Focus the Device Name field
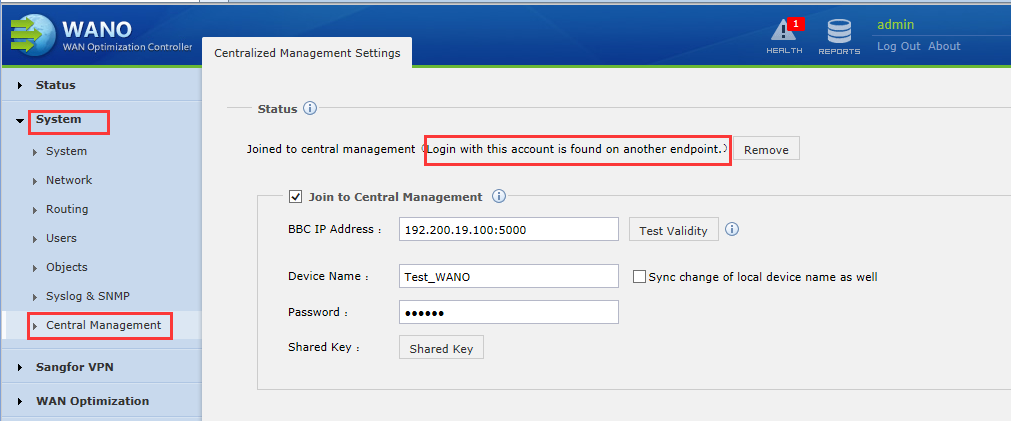Viewport: 1011px width, 421px height. pos(509,277)
